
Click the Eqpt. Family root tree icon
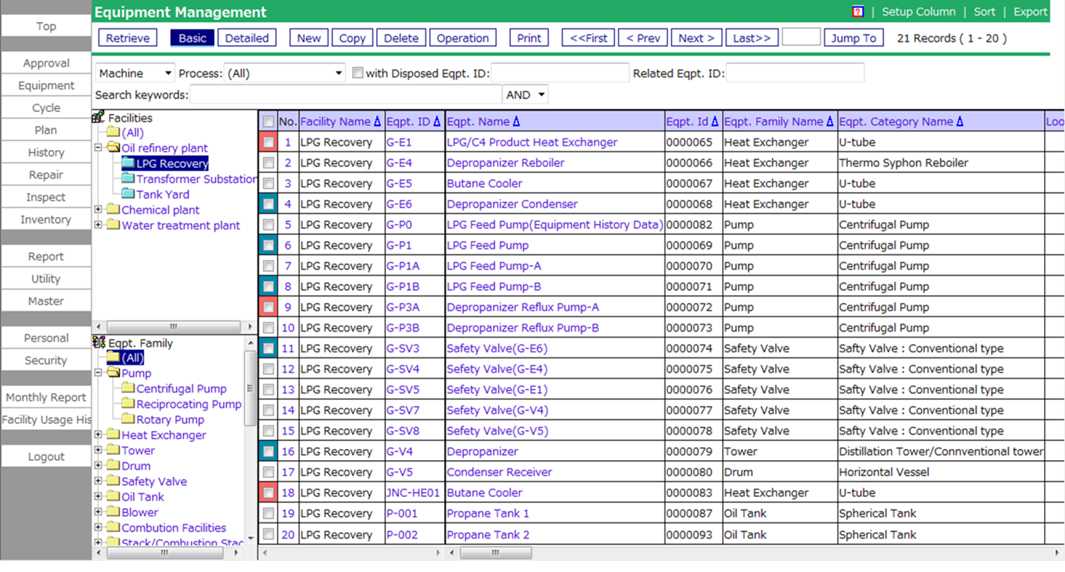tap(99, 342)
